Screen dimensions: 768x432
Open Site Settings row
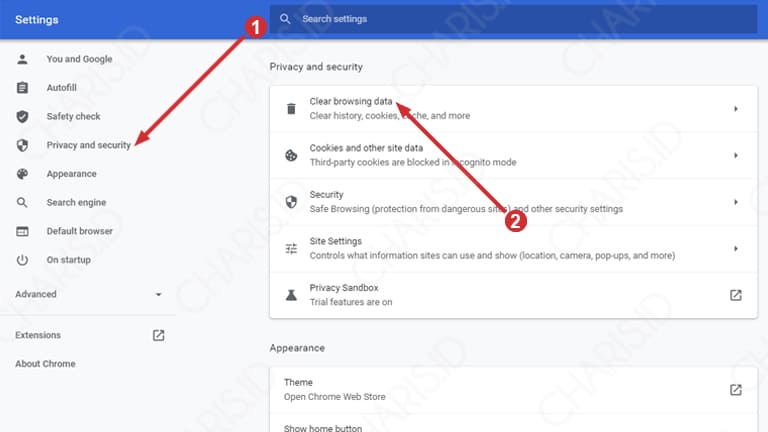point(513,249)
